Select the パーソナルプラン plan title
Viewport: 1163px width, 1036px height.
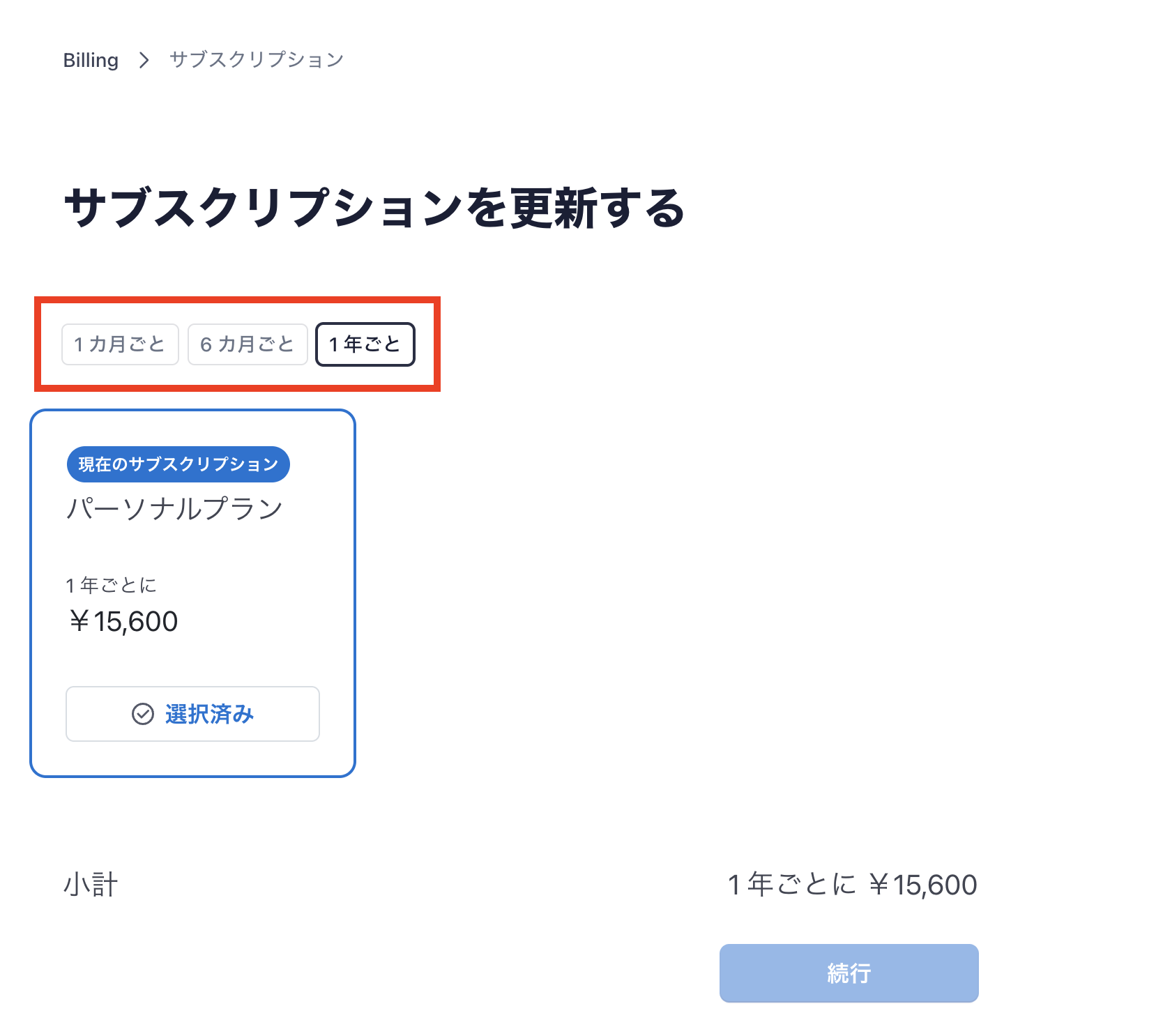(174, 509)
